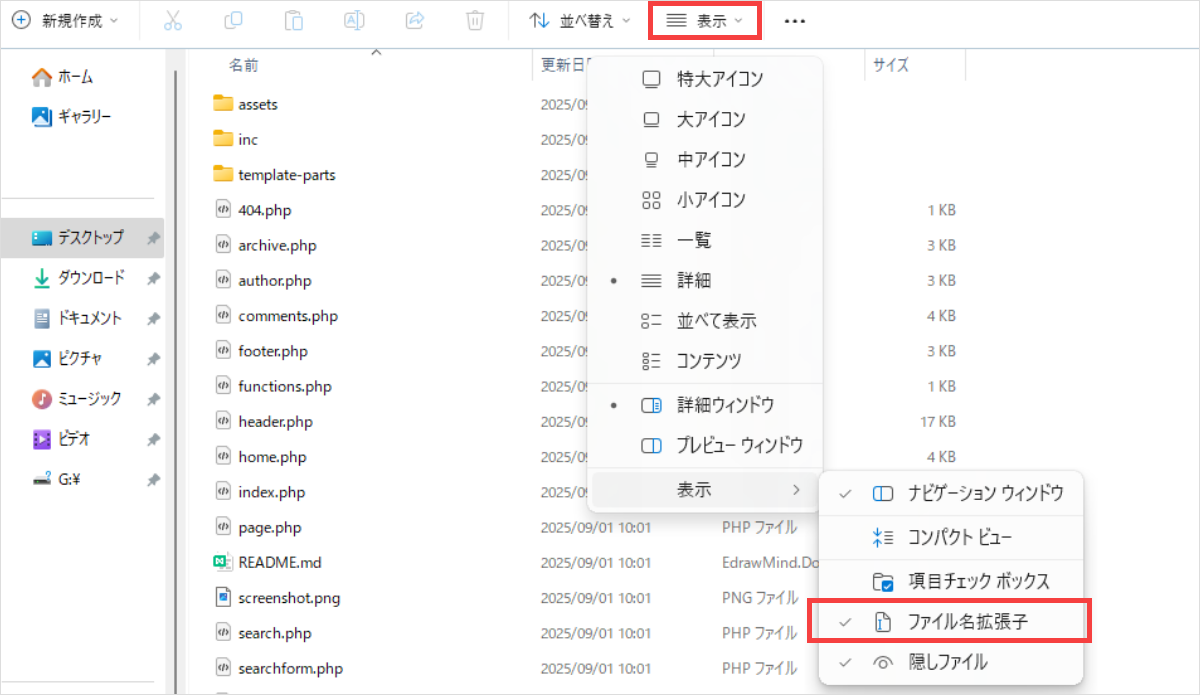Expand the 表示 submenu entry
The width and height of the screenshot is (1200, 695).
coord(705,490)
